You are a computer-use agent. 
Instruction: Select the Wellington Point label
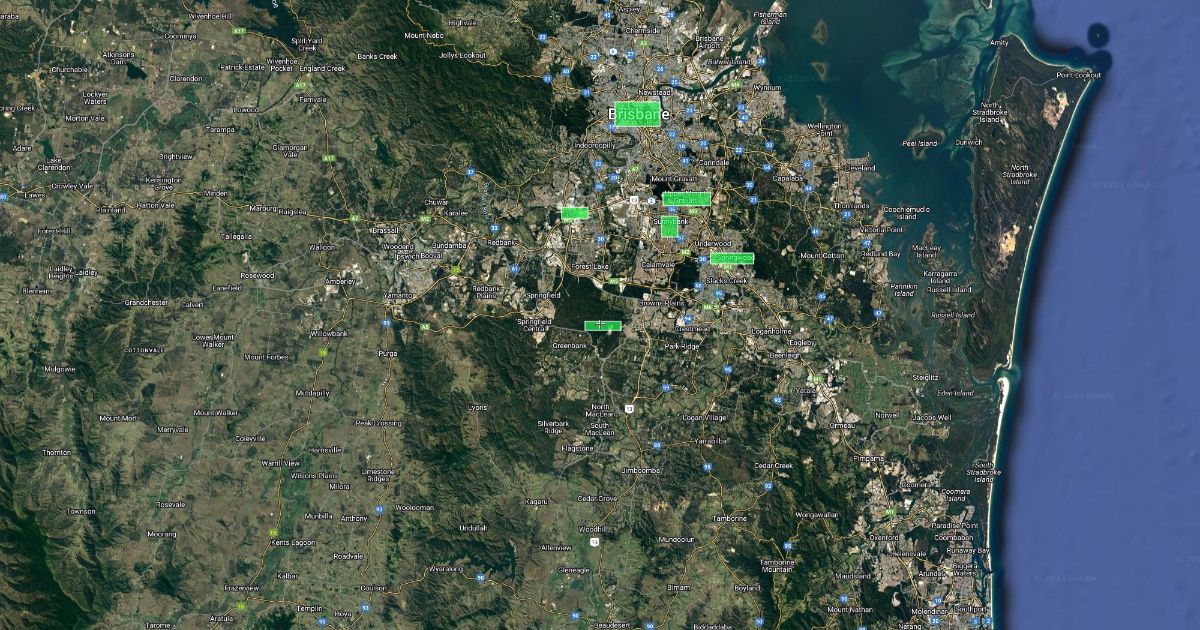tap(825, 129)
